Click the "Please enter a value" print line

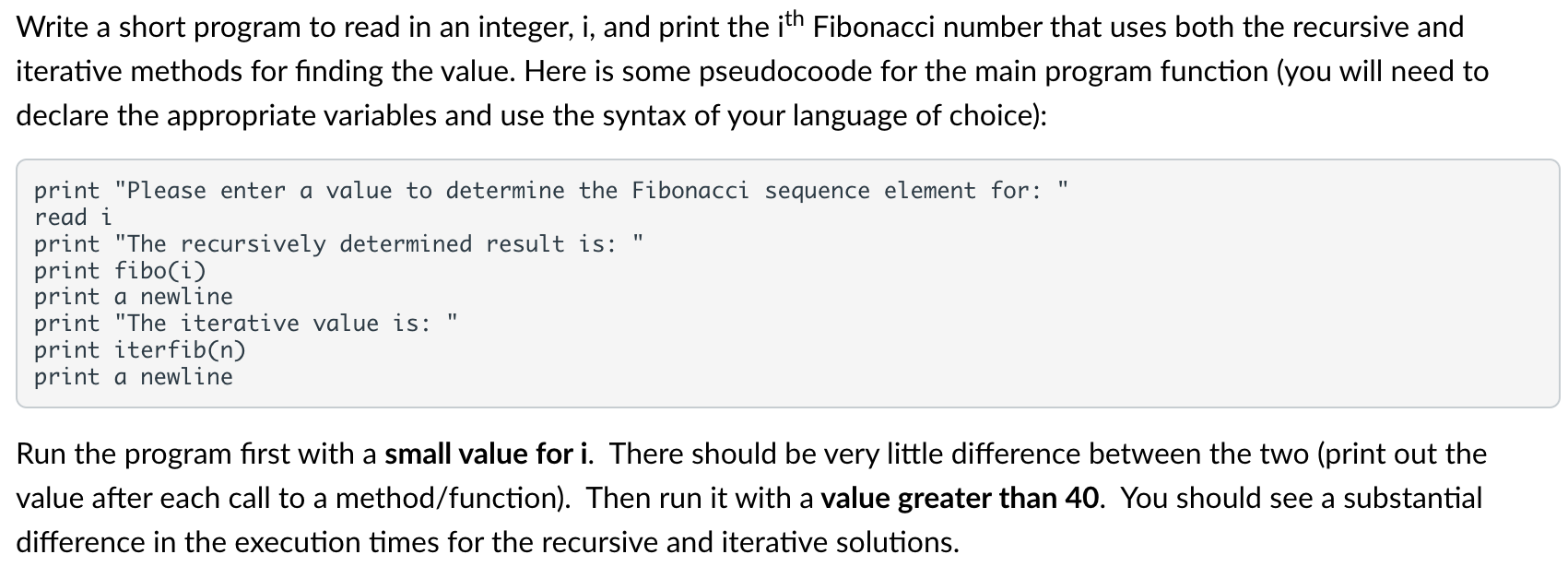coord(550,191)
